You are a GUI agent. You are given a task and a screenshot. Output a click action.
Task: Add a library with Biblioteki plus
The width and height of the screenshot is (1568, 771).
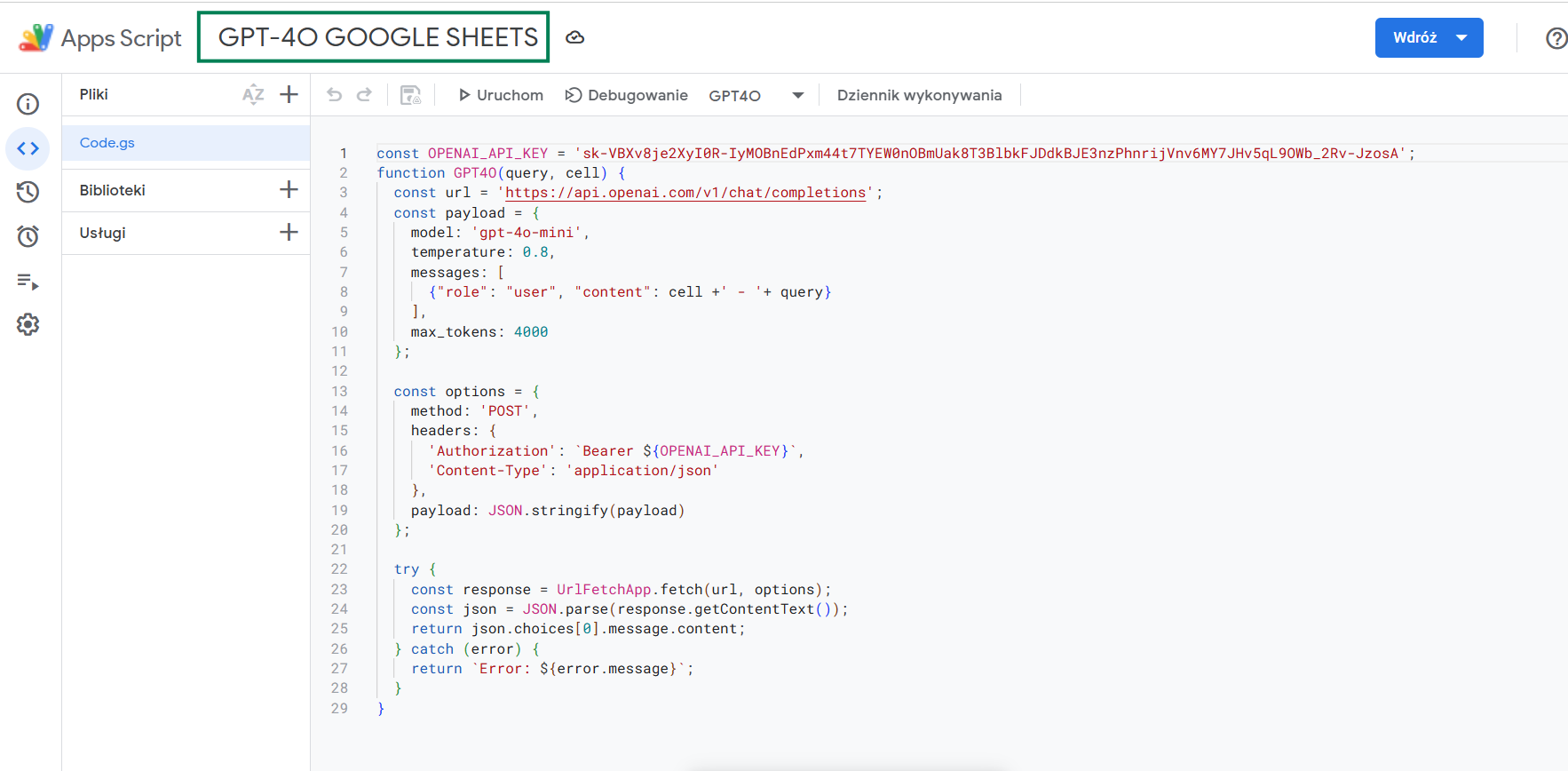(289, 189)
